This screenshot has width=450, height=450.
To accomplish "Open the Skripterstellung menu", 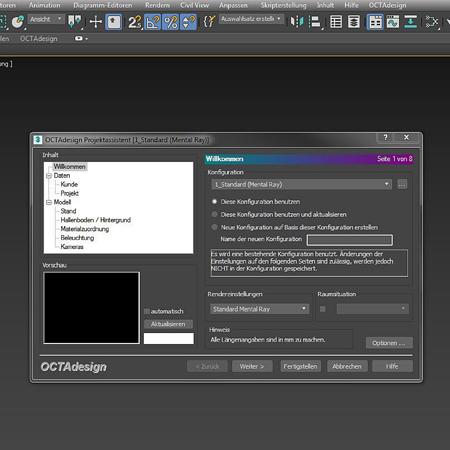I will [283, 5].
